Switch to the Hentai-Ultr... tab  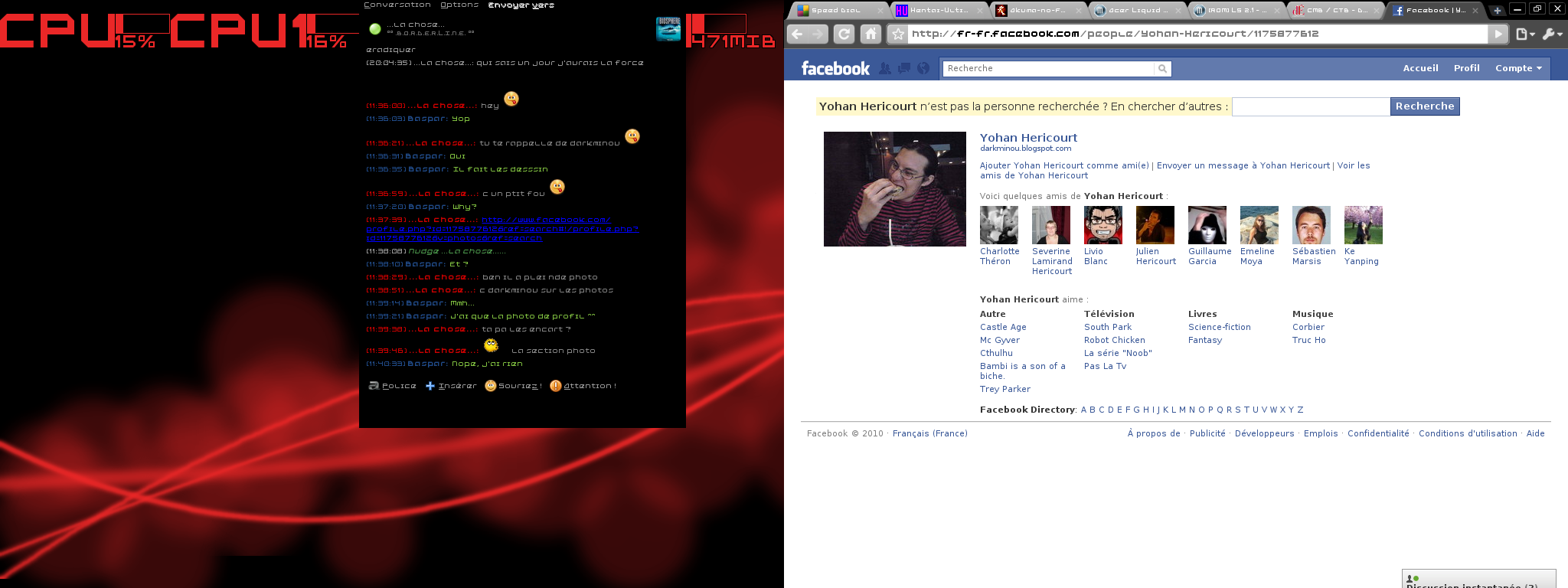pos(939,10)
